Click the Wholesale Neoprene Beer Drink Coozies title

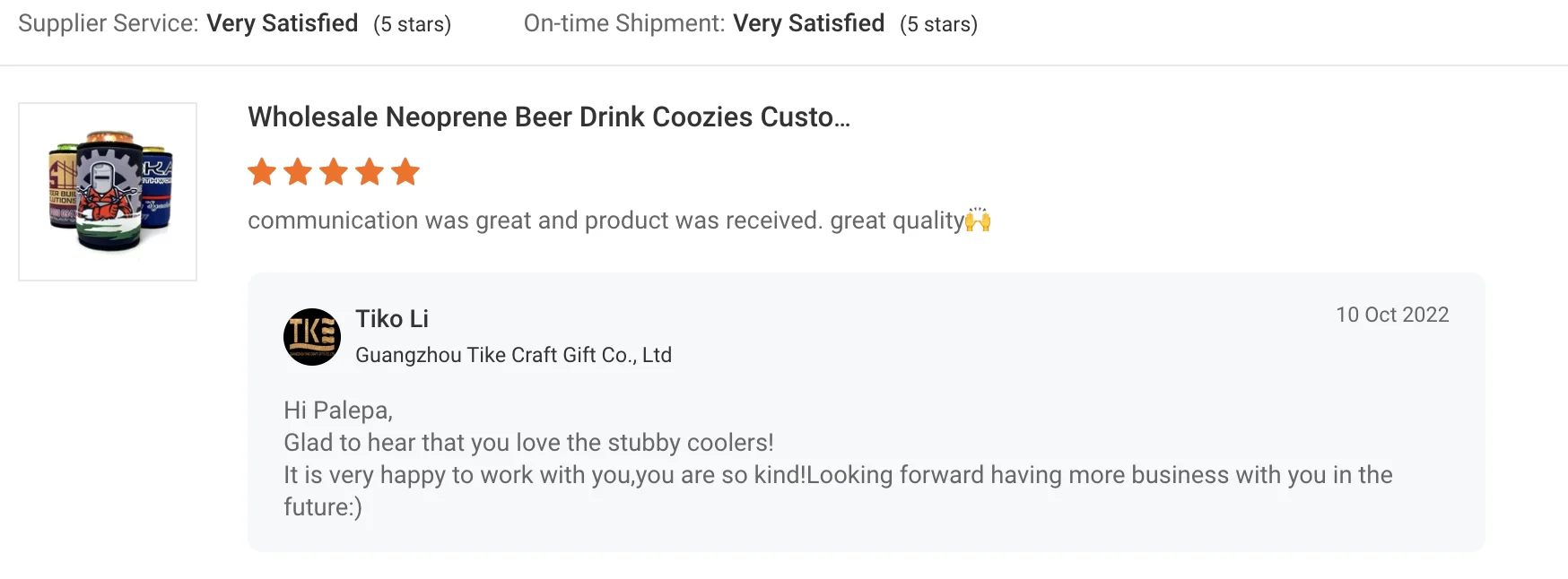tap(549, 117)
